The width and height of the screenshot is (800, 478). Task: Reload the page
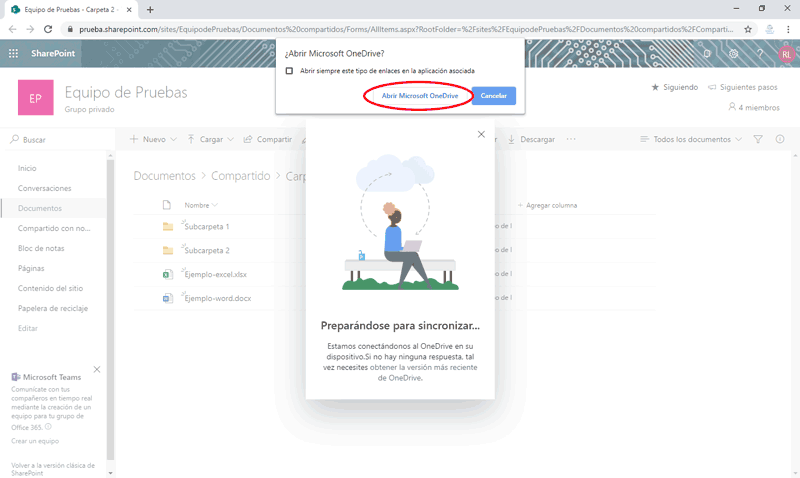(x=48, y=29)
